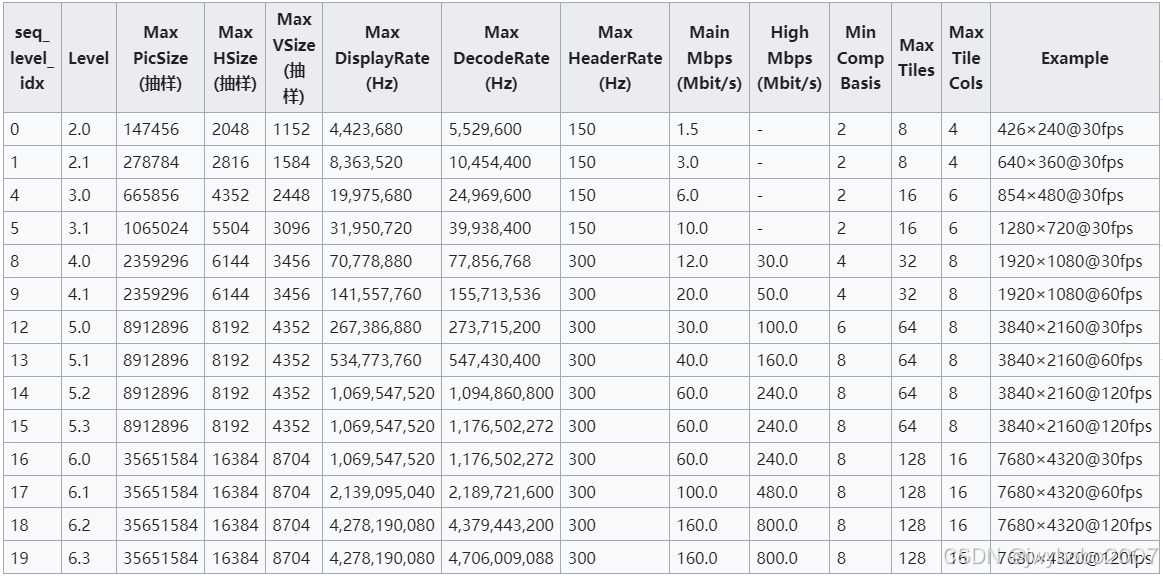Select the example 640×360@30fps
The width and height of the screenshot is (1163, 576).
click(1061, 162)
